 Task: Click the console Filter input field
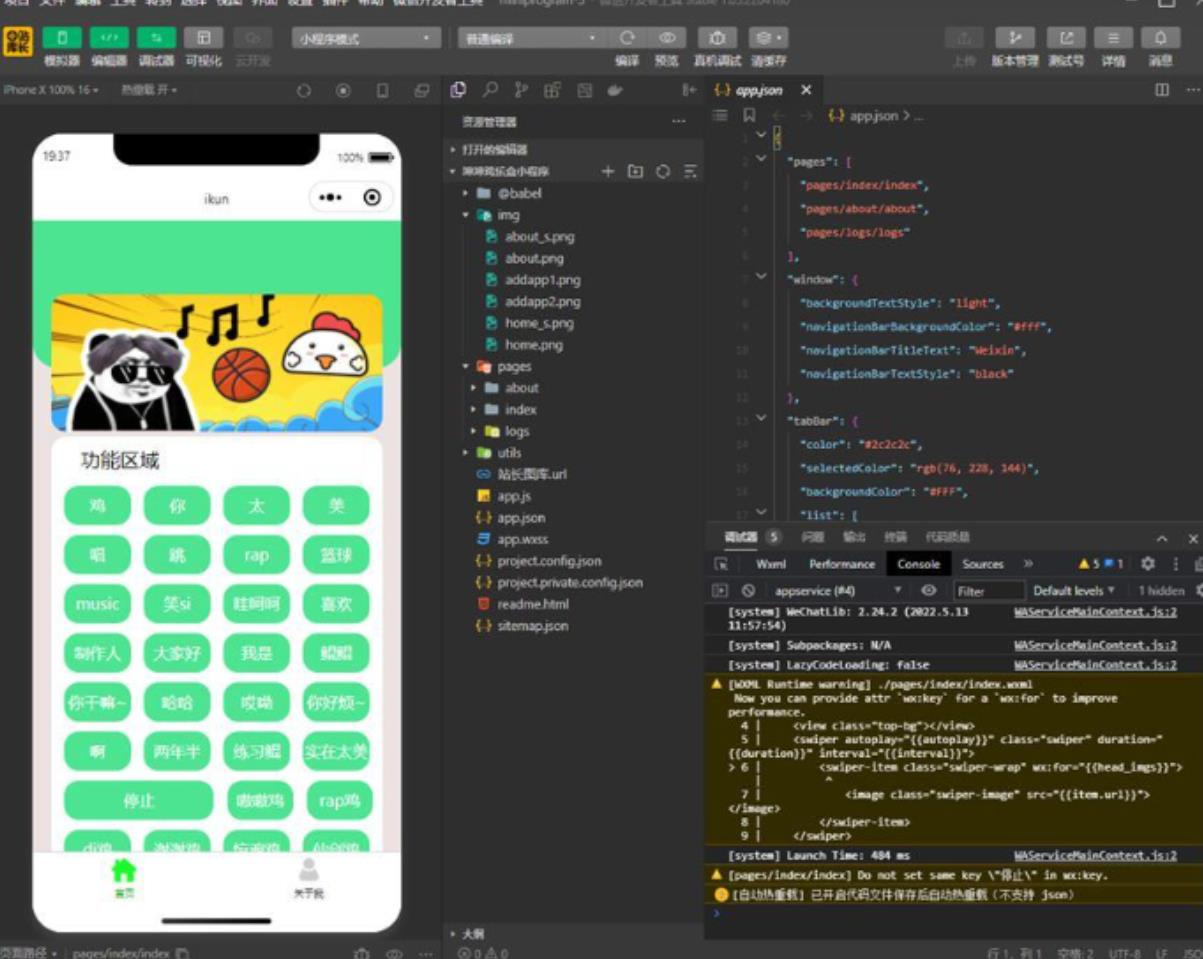[988, 591]
